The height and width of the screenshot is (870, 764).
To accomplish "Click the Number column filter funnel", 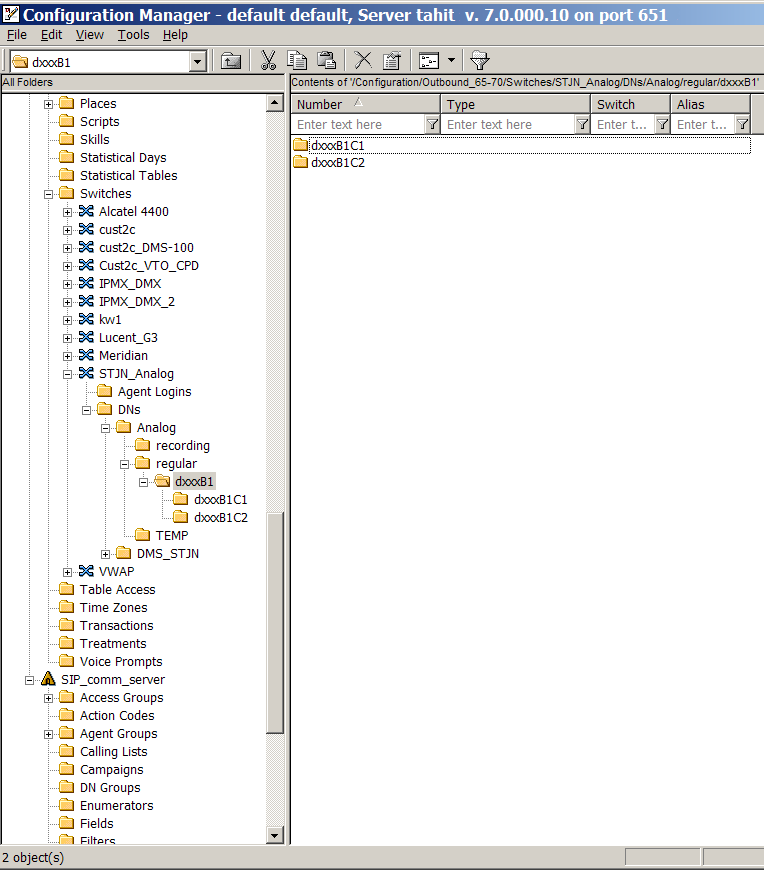I will (x=432, y=125).
